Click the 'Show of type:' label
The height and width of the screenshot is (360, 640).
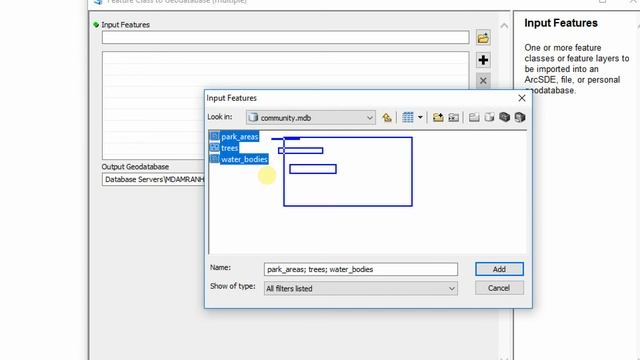[233, 286]
